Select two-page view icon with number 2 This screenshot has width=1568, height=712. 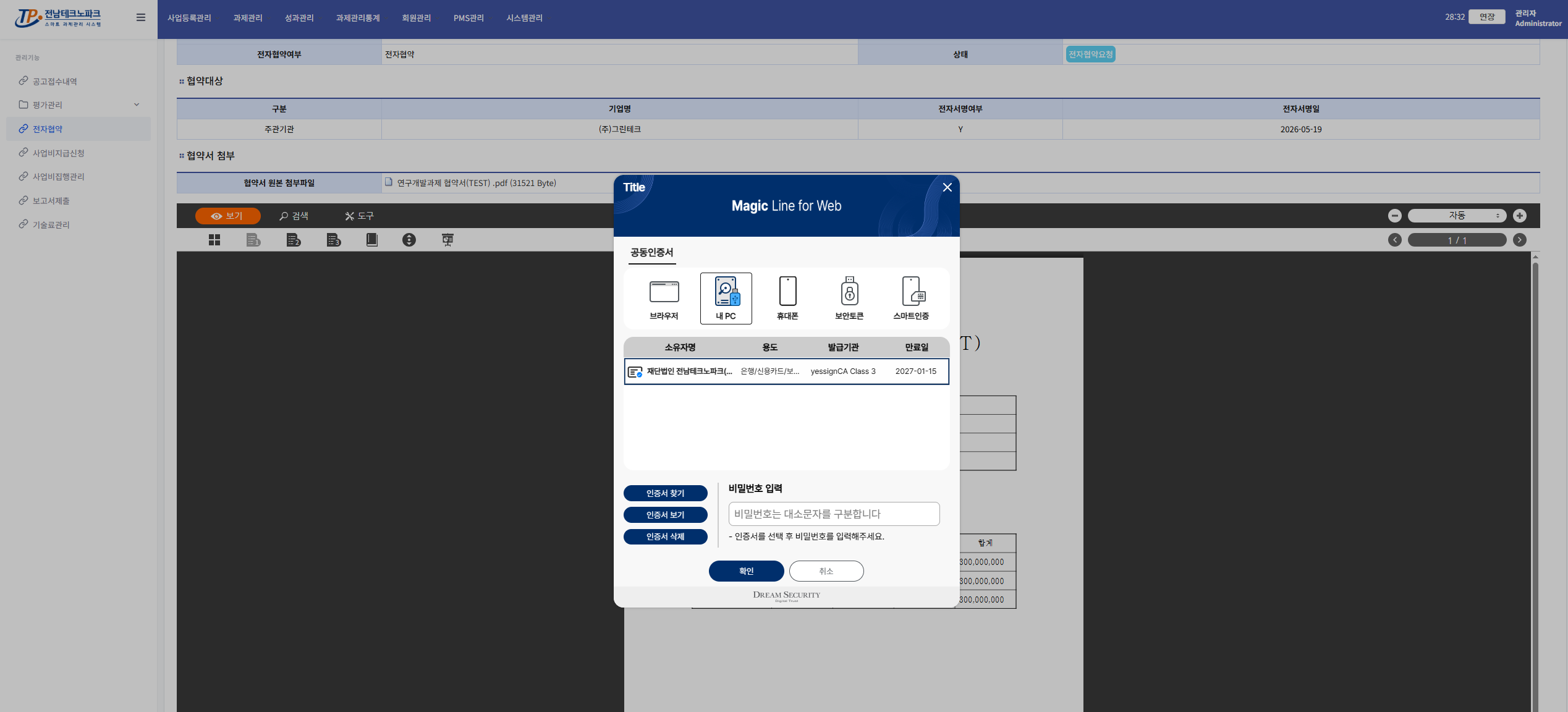point(294,240)
